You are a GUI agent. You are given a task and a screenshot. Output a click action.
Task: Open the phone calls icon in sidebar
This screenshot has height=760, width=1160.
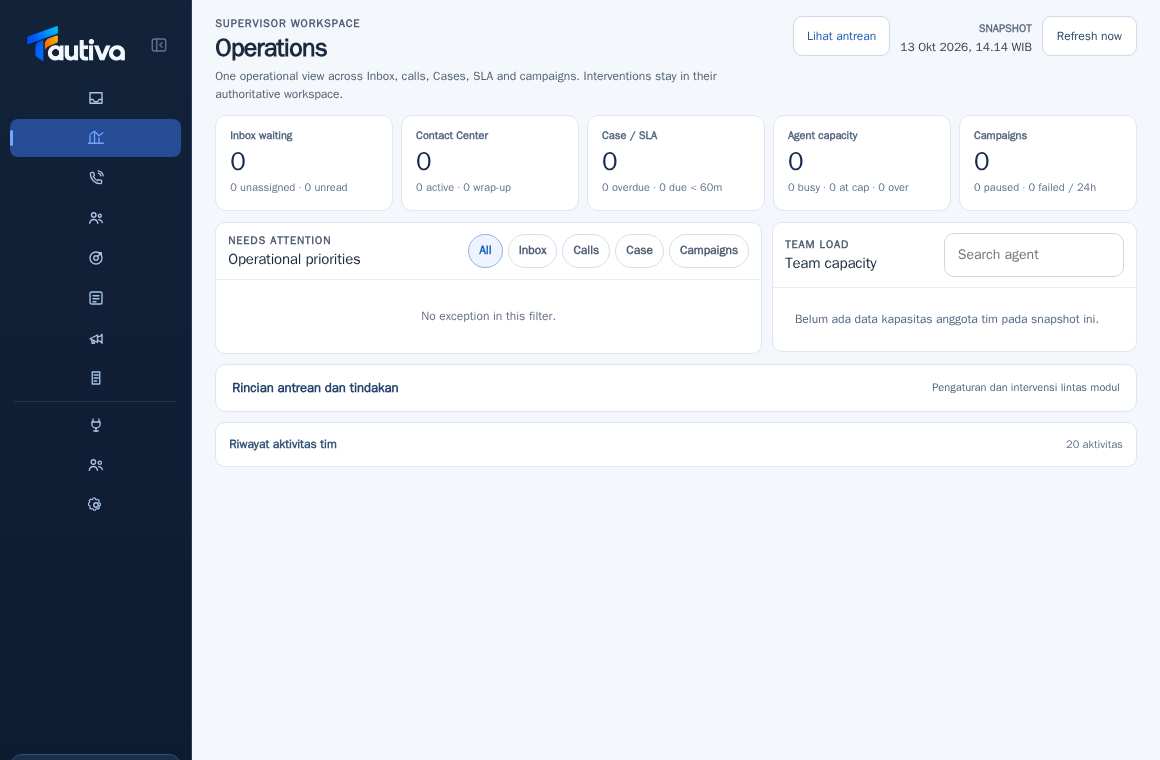(x=95, y=178)
